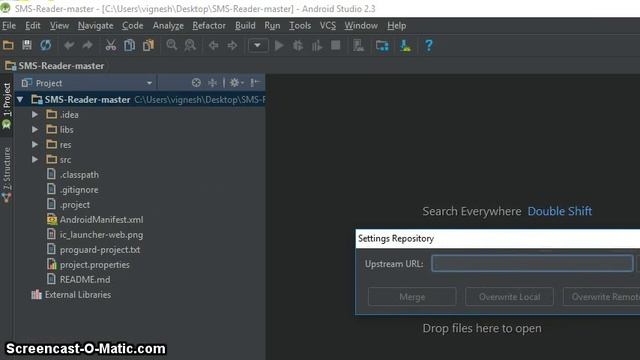Toggle the 1: Project side tab

[x=7, y=105]
